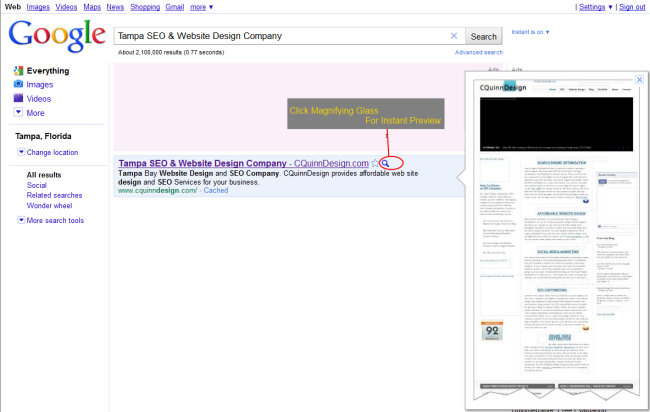Star the CQuinnDesign search result
Image resolution: width=650 pixels, height=412 pixels.
coord(375,163)
